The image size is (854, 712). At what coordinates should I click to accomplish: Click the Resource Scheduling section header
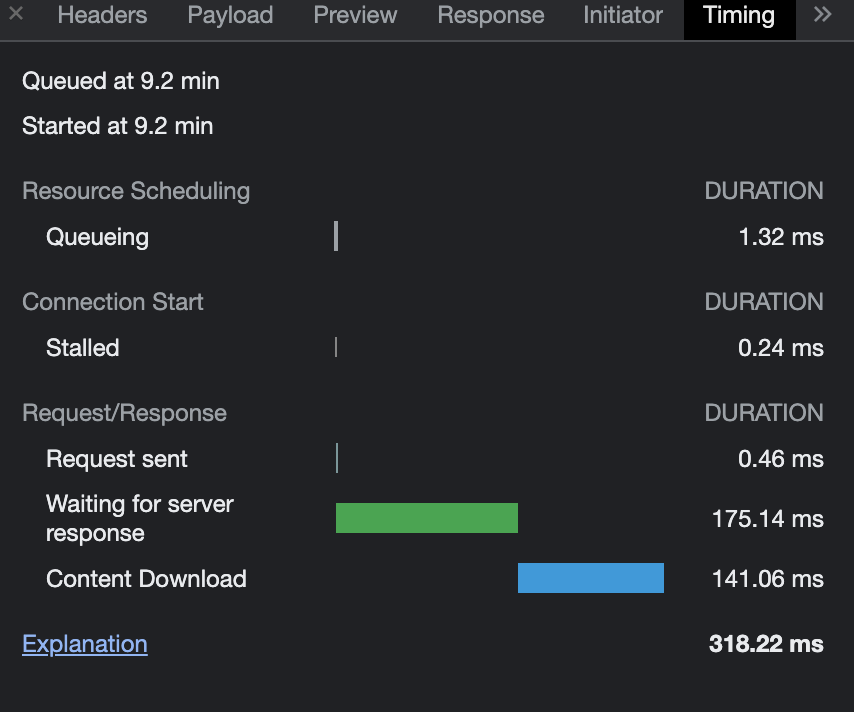[136, 191]
